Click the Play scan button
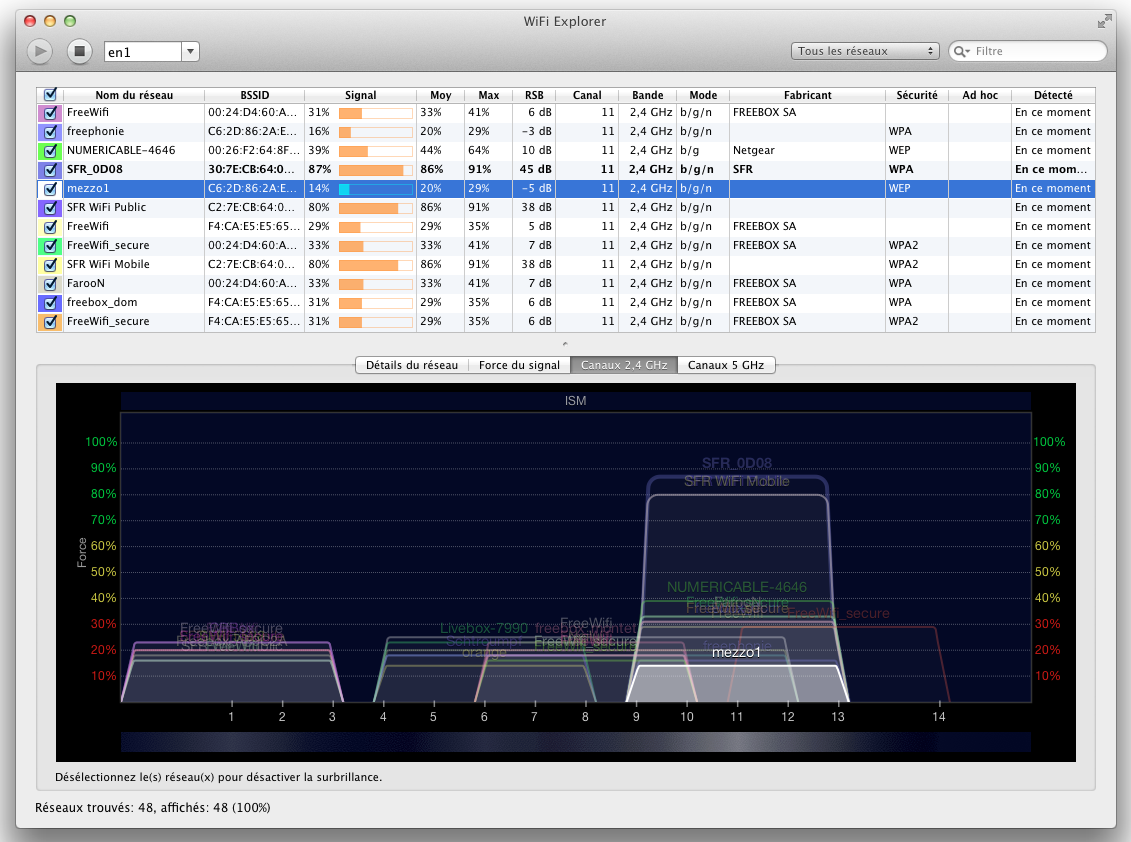 [x=39, y=51]
